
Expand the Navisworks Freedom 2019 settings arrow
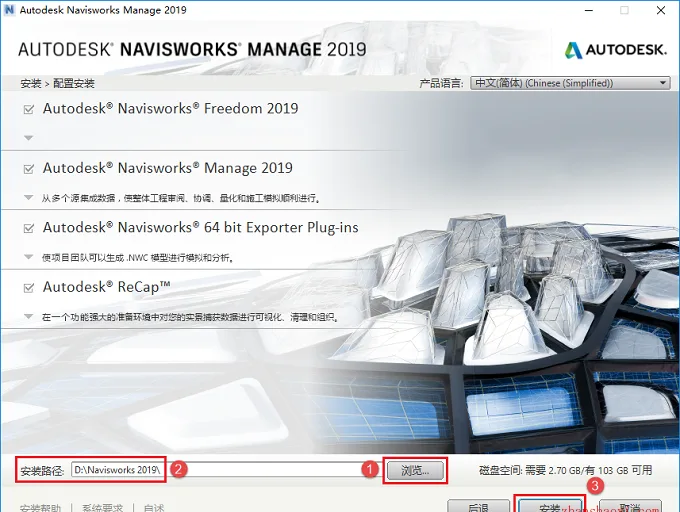29,138
